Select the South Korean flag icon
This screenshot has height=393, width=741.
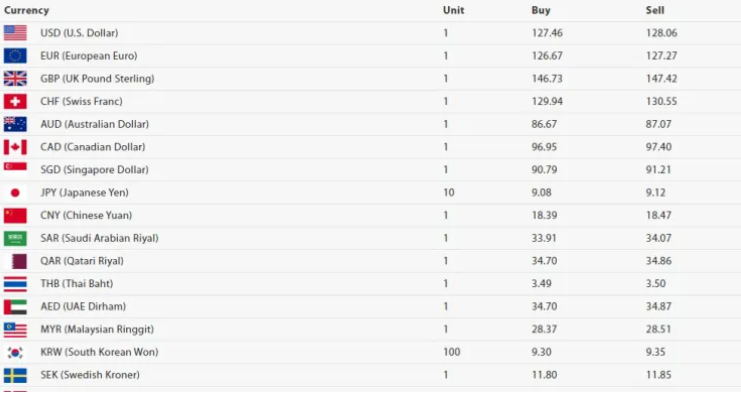pos(15,352)
